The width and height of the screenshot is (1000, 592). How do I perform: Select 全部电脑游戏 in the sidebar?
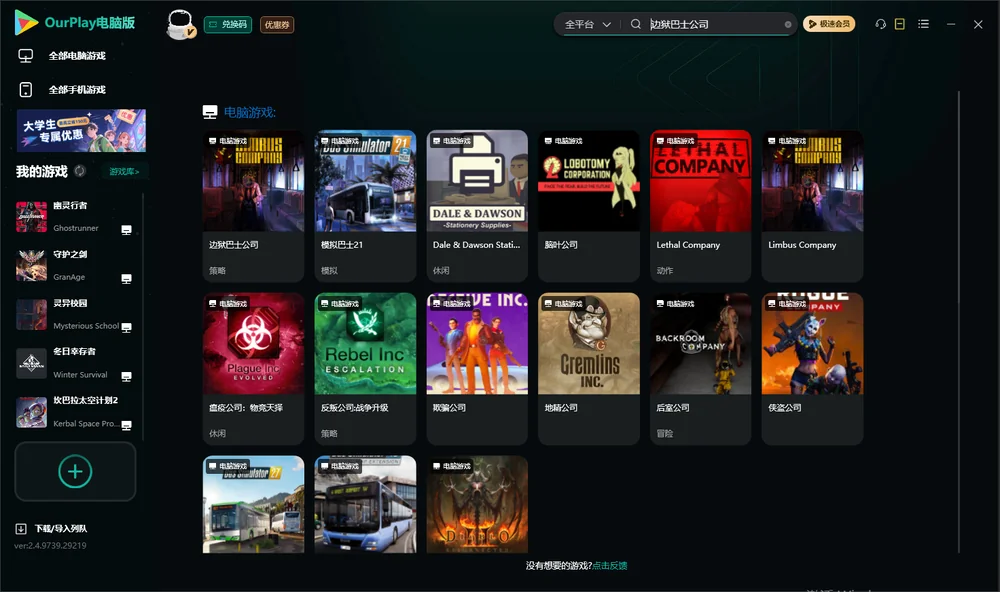click(x=77, y=56)
